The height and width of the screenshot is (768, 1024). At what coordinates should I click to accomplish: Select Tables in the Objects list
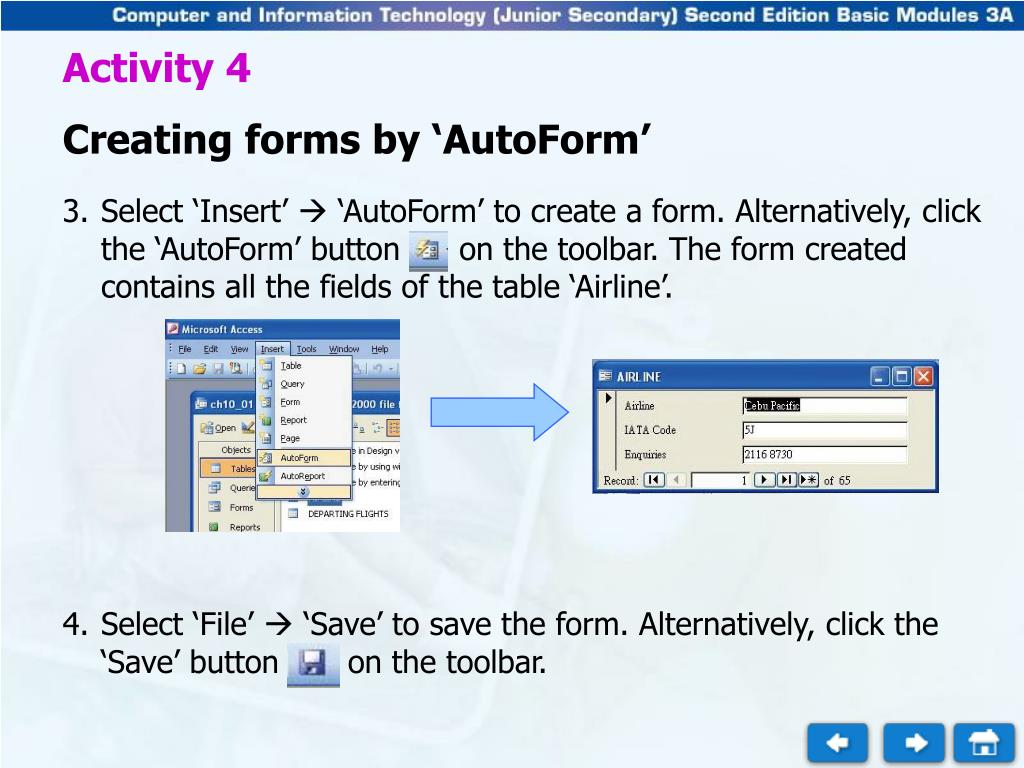coord(228,468)
